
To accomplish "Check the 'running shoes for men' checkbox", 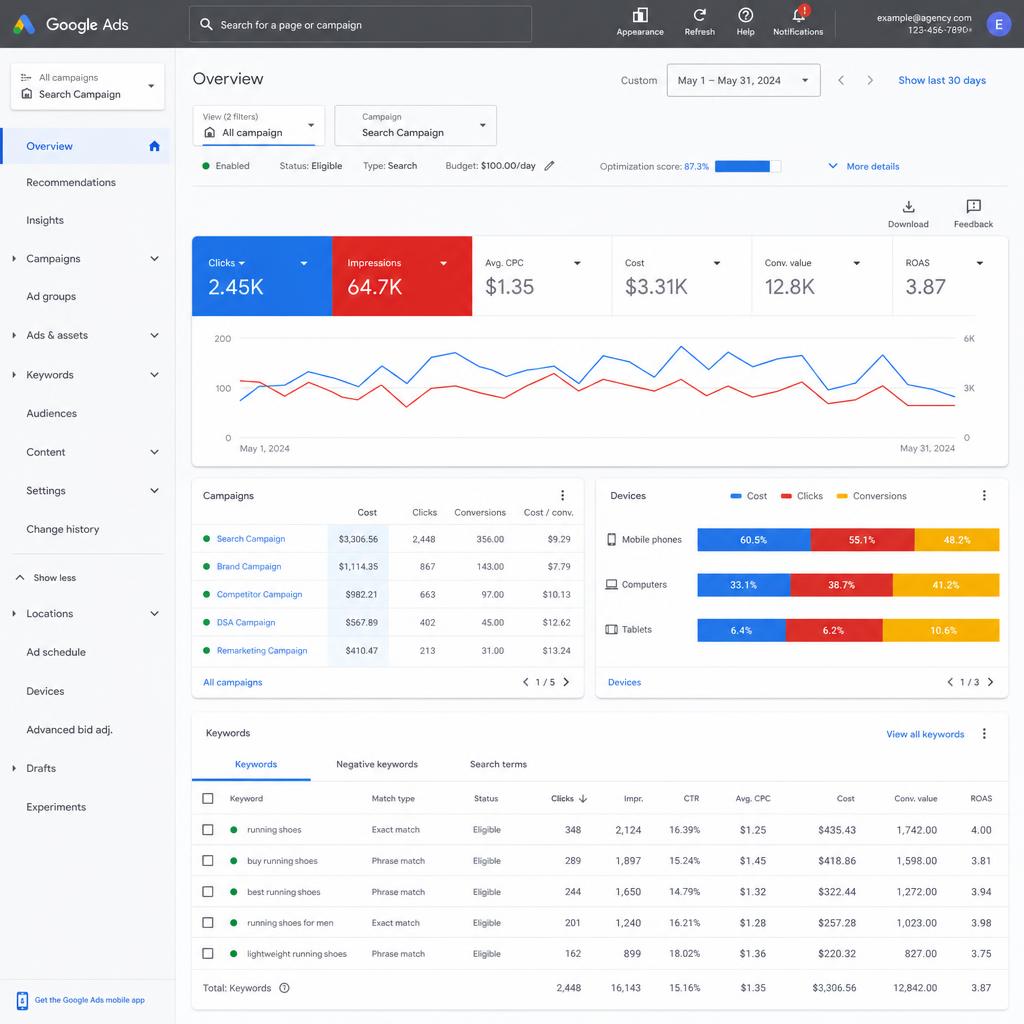I will point(208,923).
